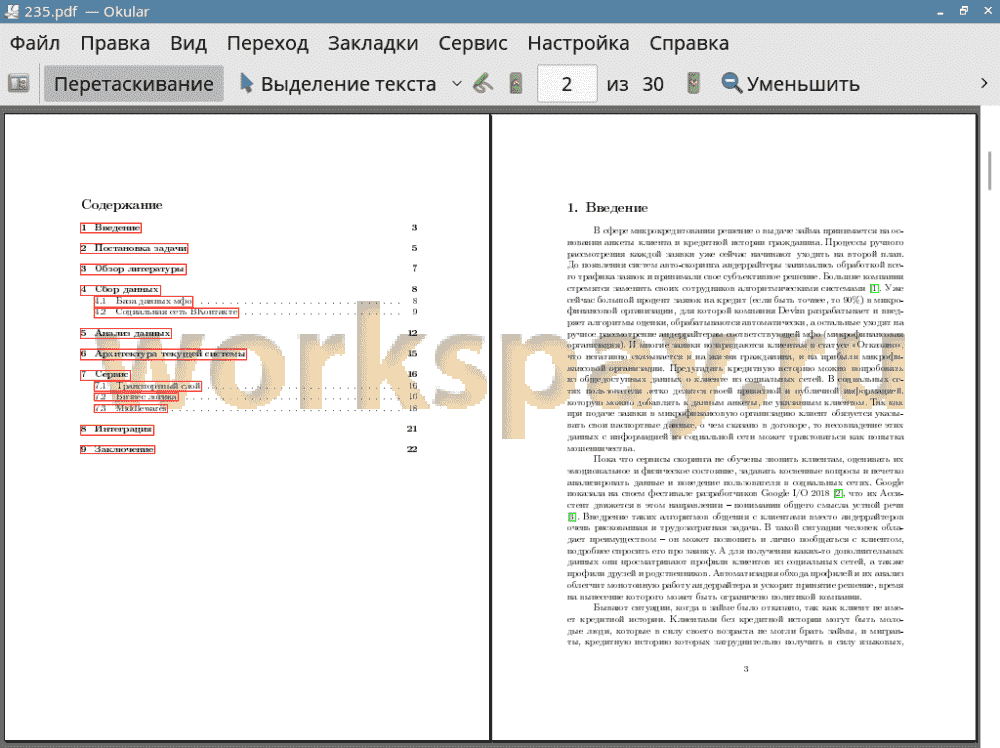1000x748 pixels.
Task: Open the Настройка menu
Action: (578, 43)
